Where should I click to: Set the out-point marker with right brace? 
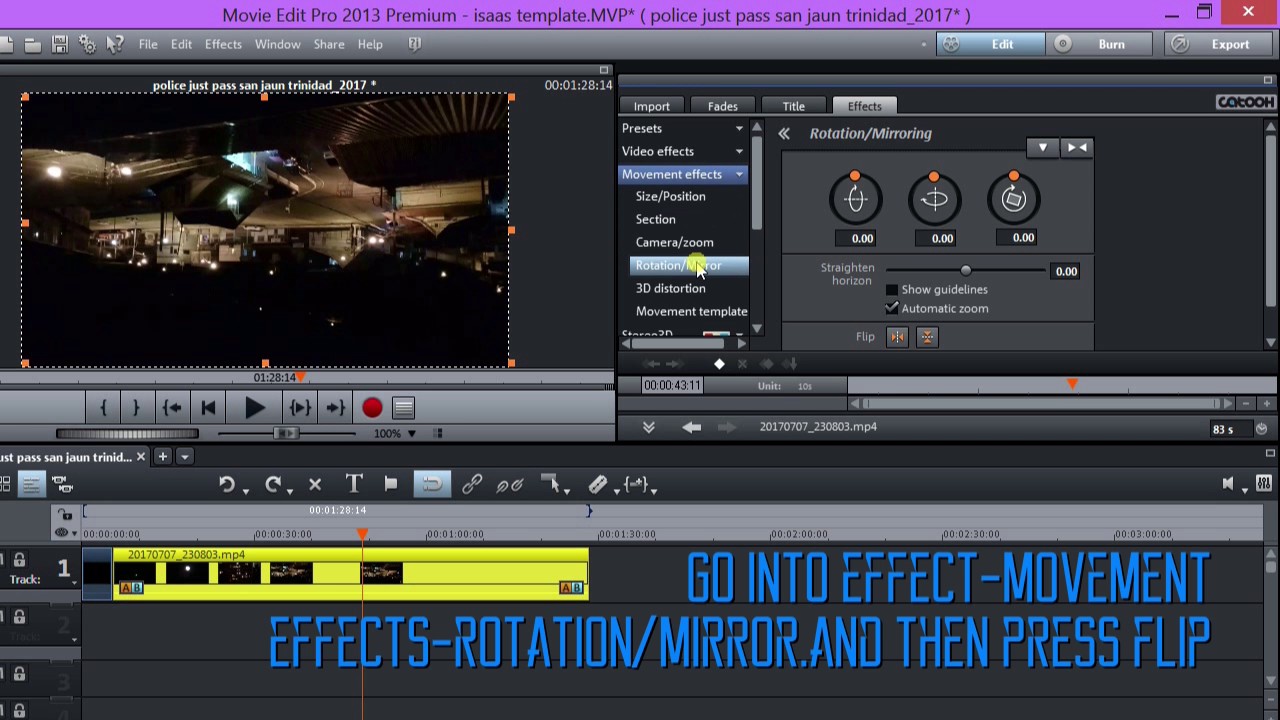point(135,408)
